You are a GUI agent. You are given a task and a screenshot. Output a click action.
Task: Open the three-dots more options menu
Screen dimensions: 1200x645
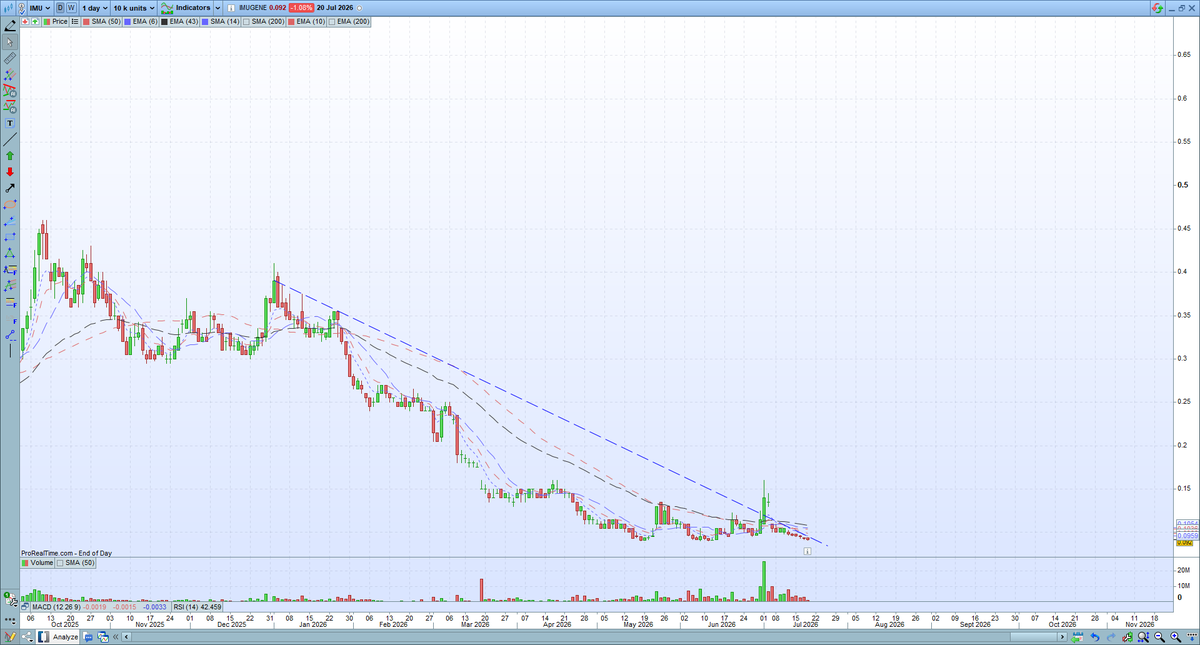pyautogui.click(x=9, y=621)
